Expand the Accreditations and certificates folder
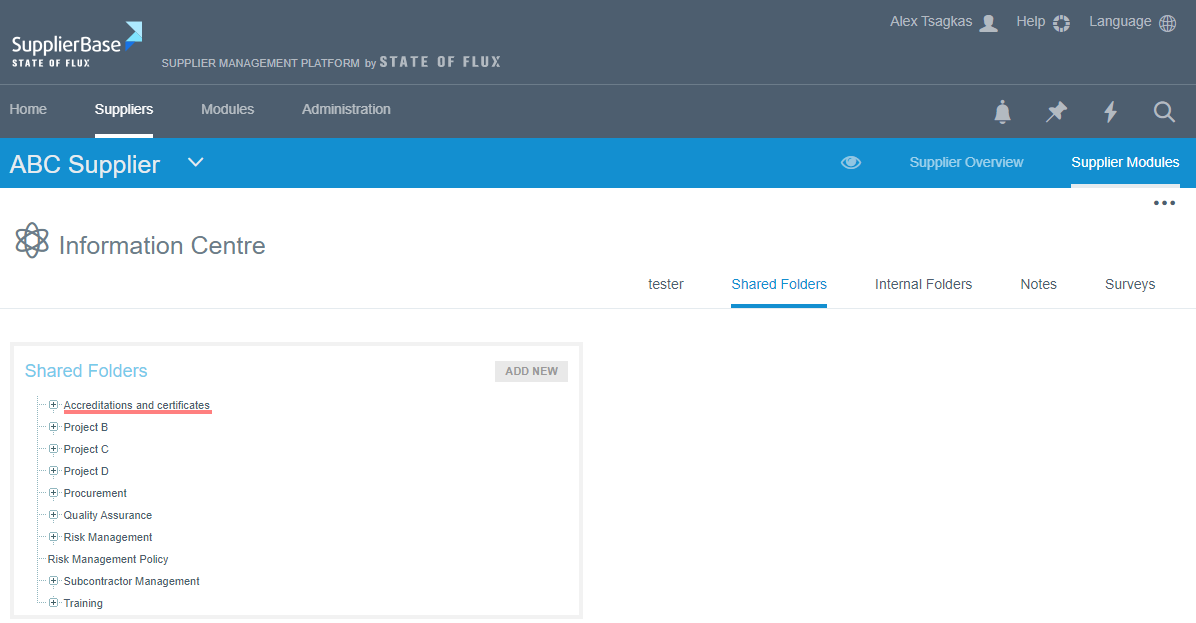 (x=54, y=405)
